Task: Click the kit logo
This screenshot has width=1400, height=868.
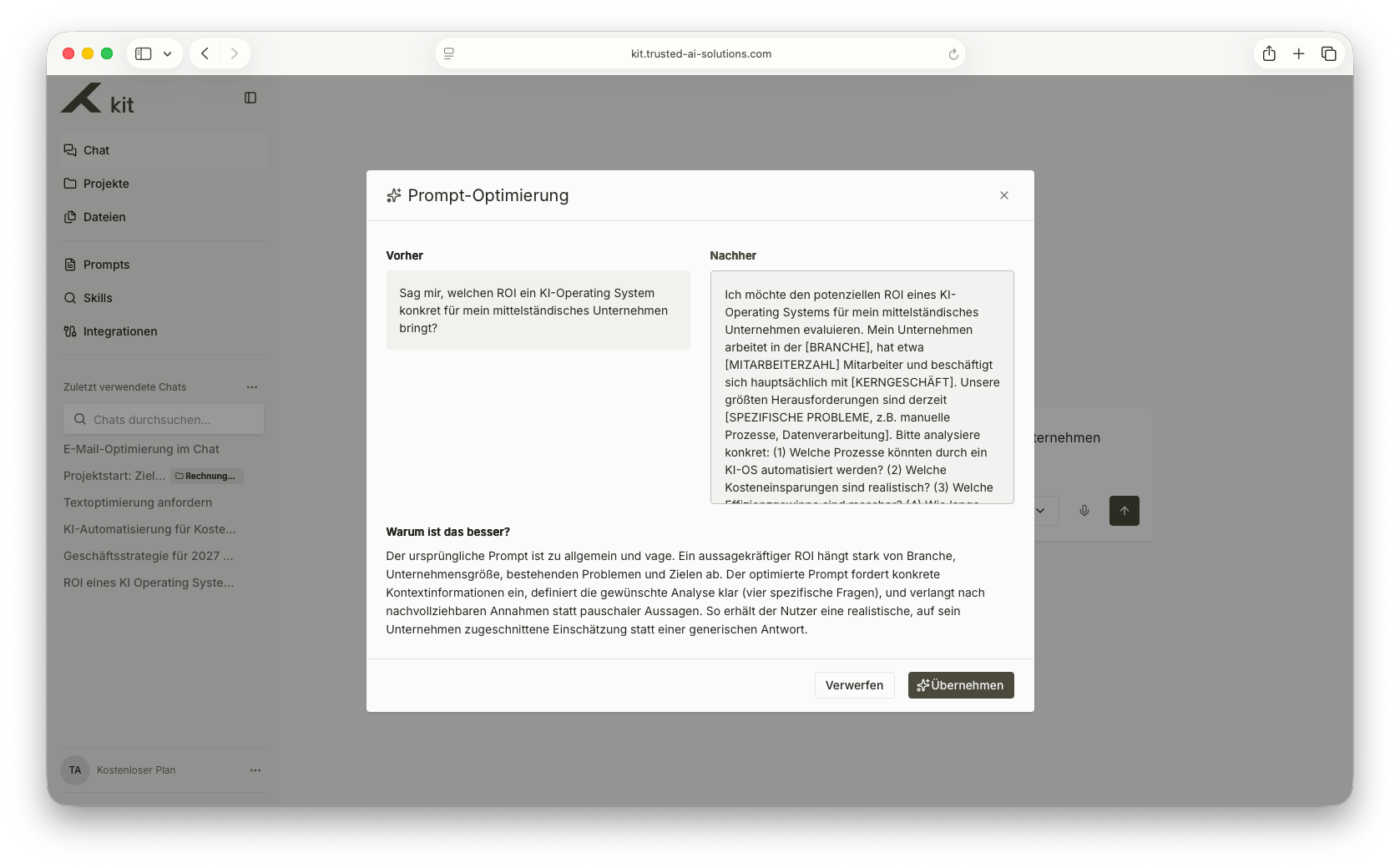Action: [x=98, y=99]
